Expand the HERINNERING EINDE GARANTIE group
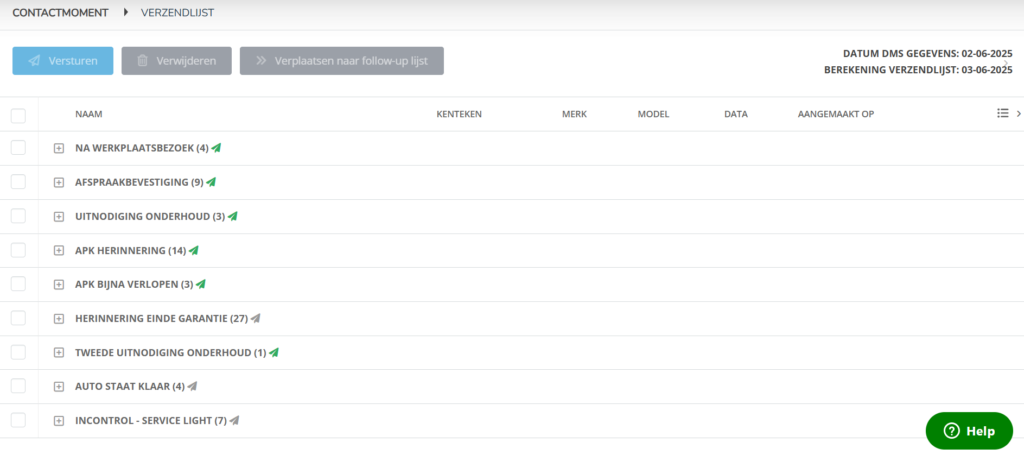Image resolution: width=1024 pixels, height=455 pixels. pos(59,319)
